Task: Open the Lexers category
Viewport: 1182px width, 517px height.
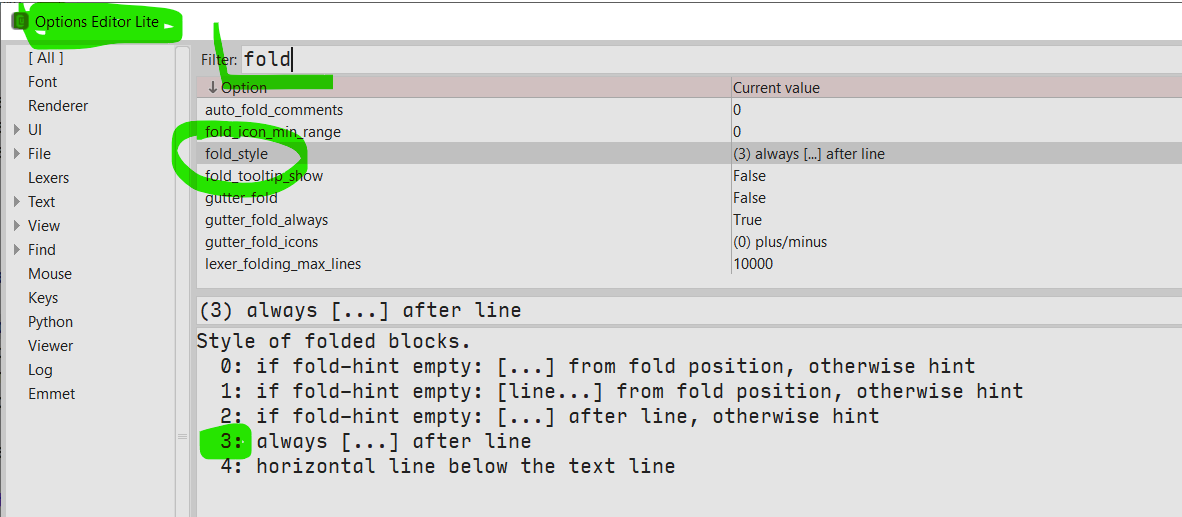Action: (48, 178)
